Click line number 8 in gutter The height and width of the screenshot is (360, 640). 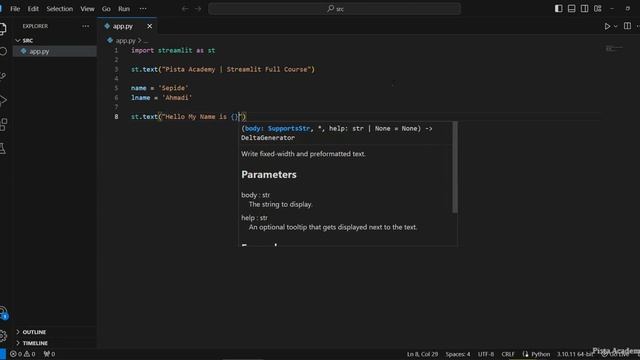116,117
